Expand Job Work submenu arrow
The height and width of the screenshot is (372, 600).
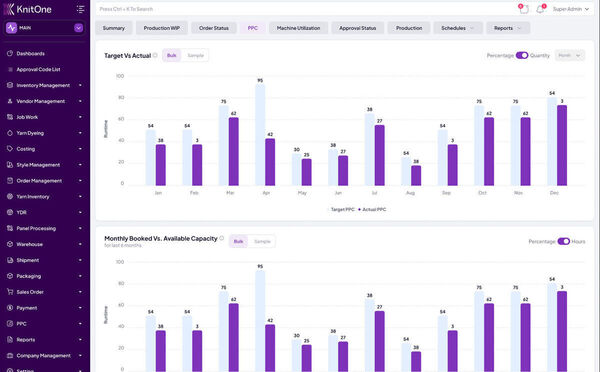pos(80,117)
